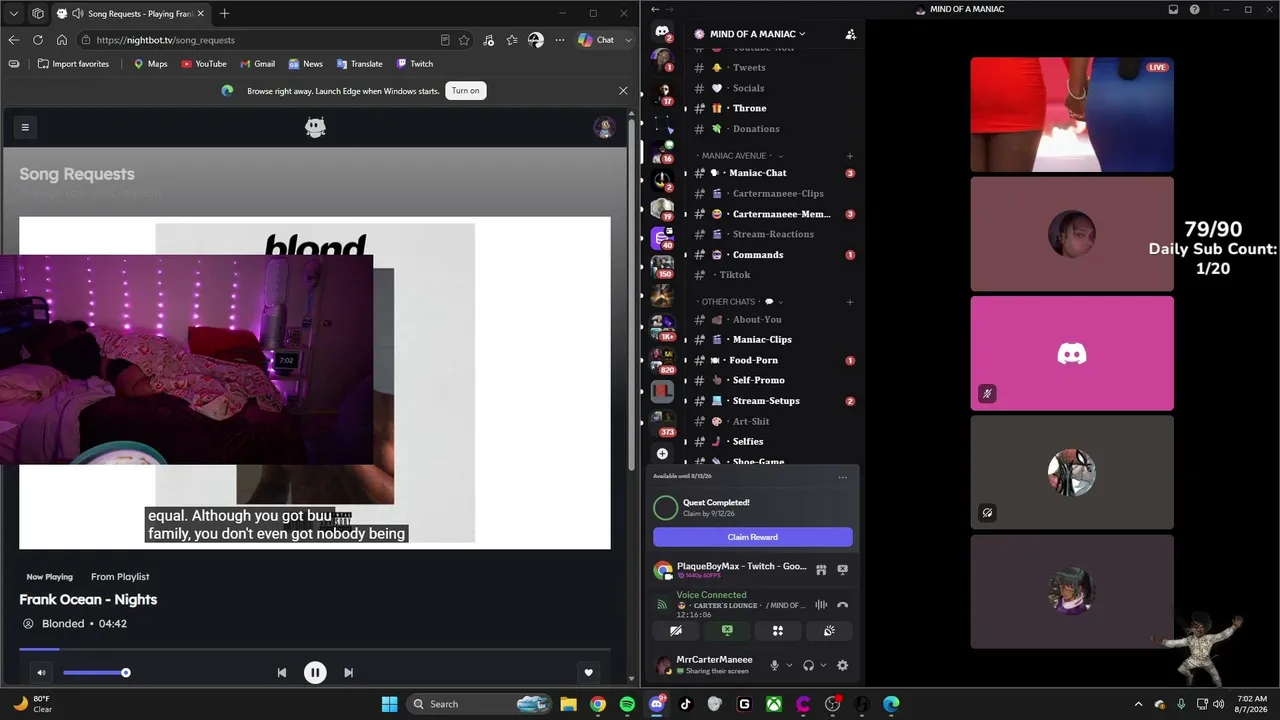The image size is (1280, 720).
Task: Claim the Discord quest reward
Action: click(x=753, y=537)
